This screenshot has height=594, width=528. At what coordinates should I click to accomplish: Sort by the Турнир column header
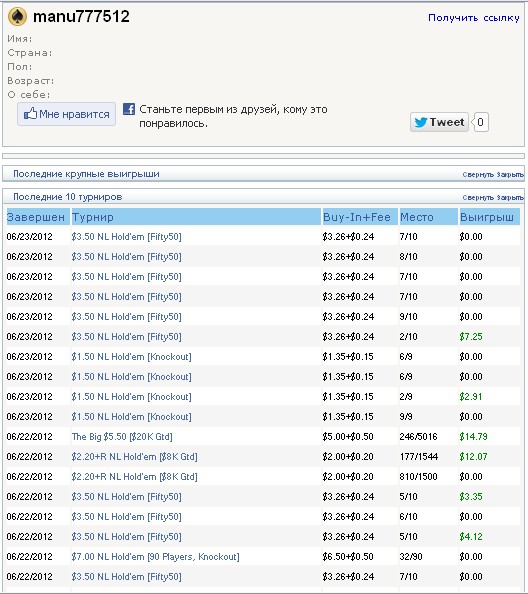(93, 217)
